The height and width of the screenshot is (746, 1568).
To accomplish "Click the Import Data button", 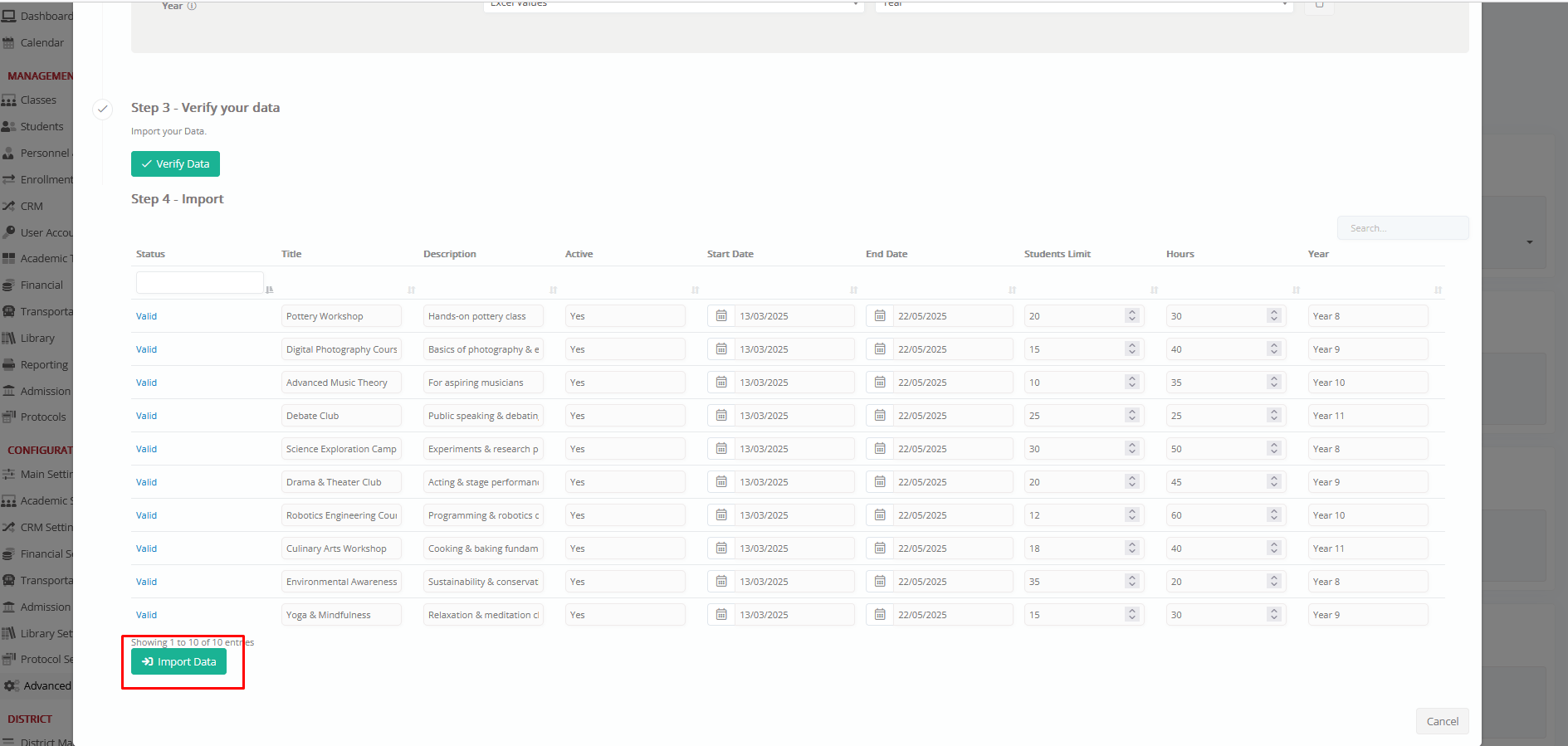I will (178, 661).
